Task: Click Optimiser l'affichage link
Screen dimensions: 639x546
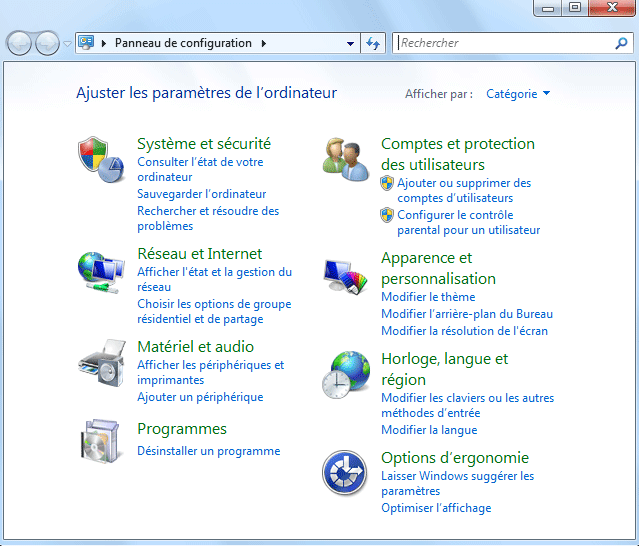Action: click(436, 508)
